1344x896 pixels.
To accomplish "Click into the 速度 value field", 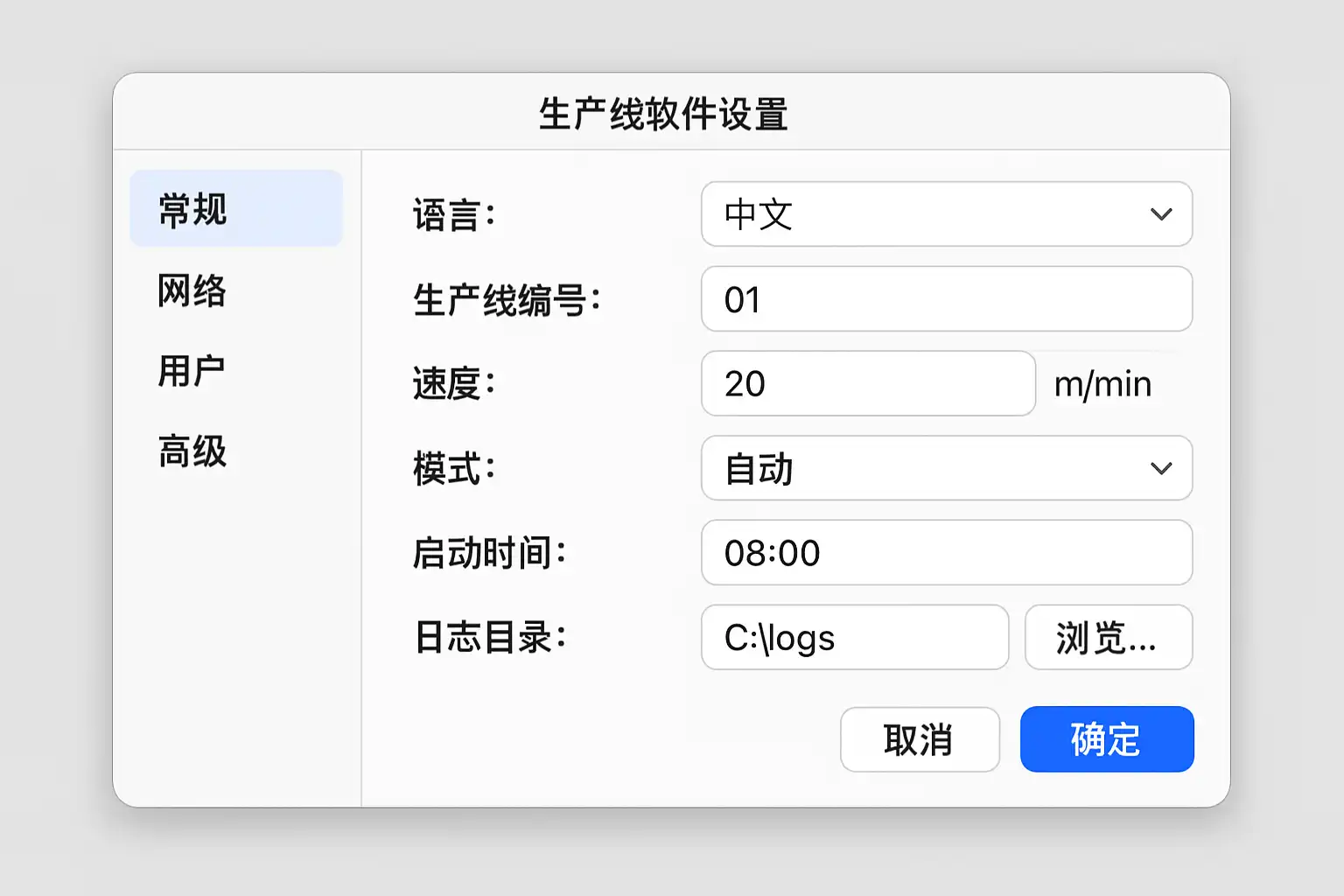I will [x=868, y=383].
